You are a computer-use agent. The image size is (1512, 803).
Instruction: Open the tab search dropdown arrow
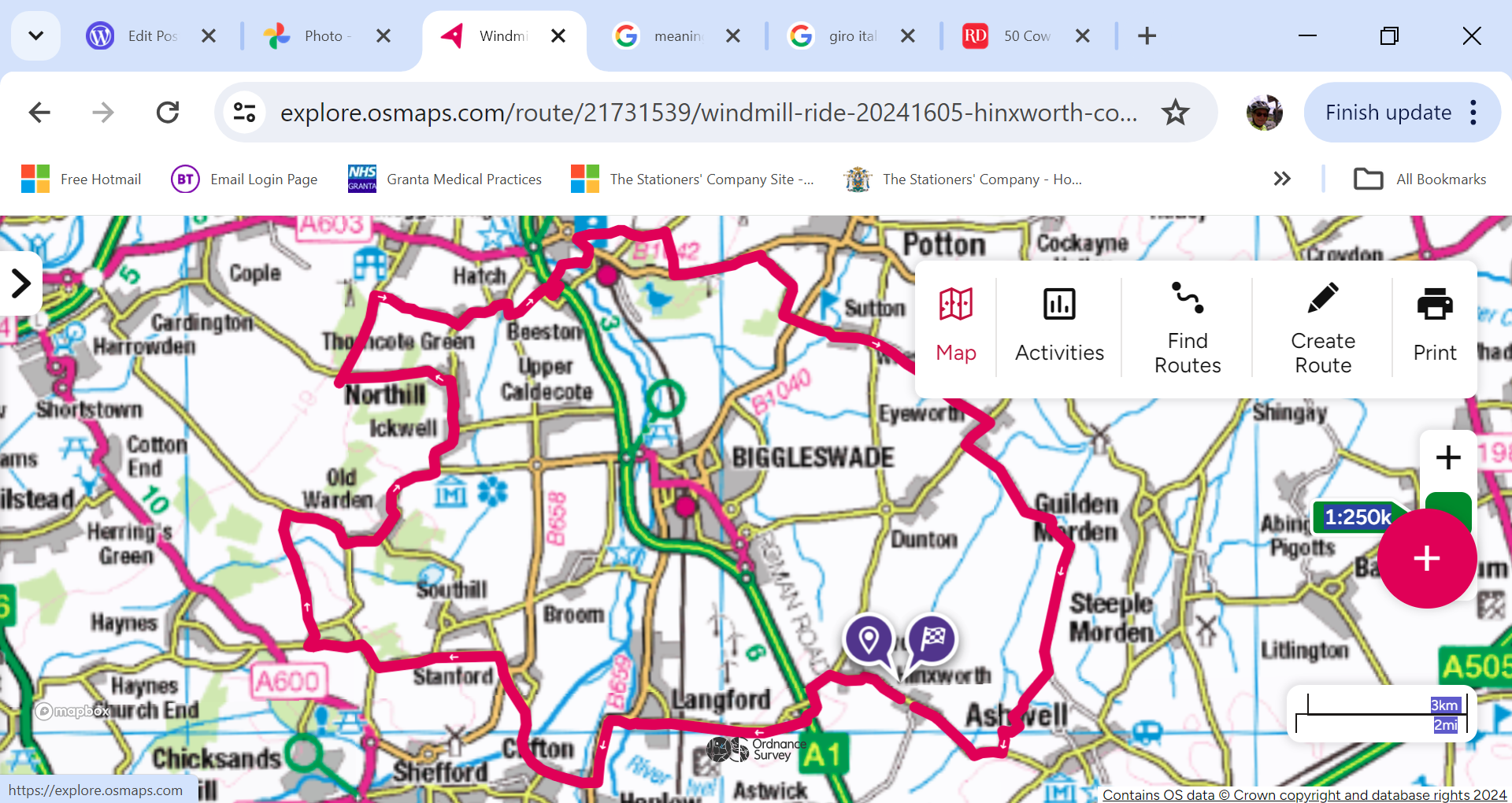coord(35,35)
